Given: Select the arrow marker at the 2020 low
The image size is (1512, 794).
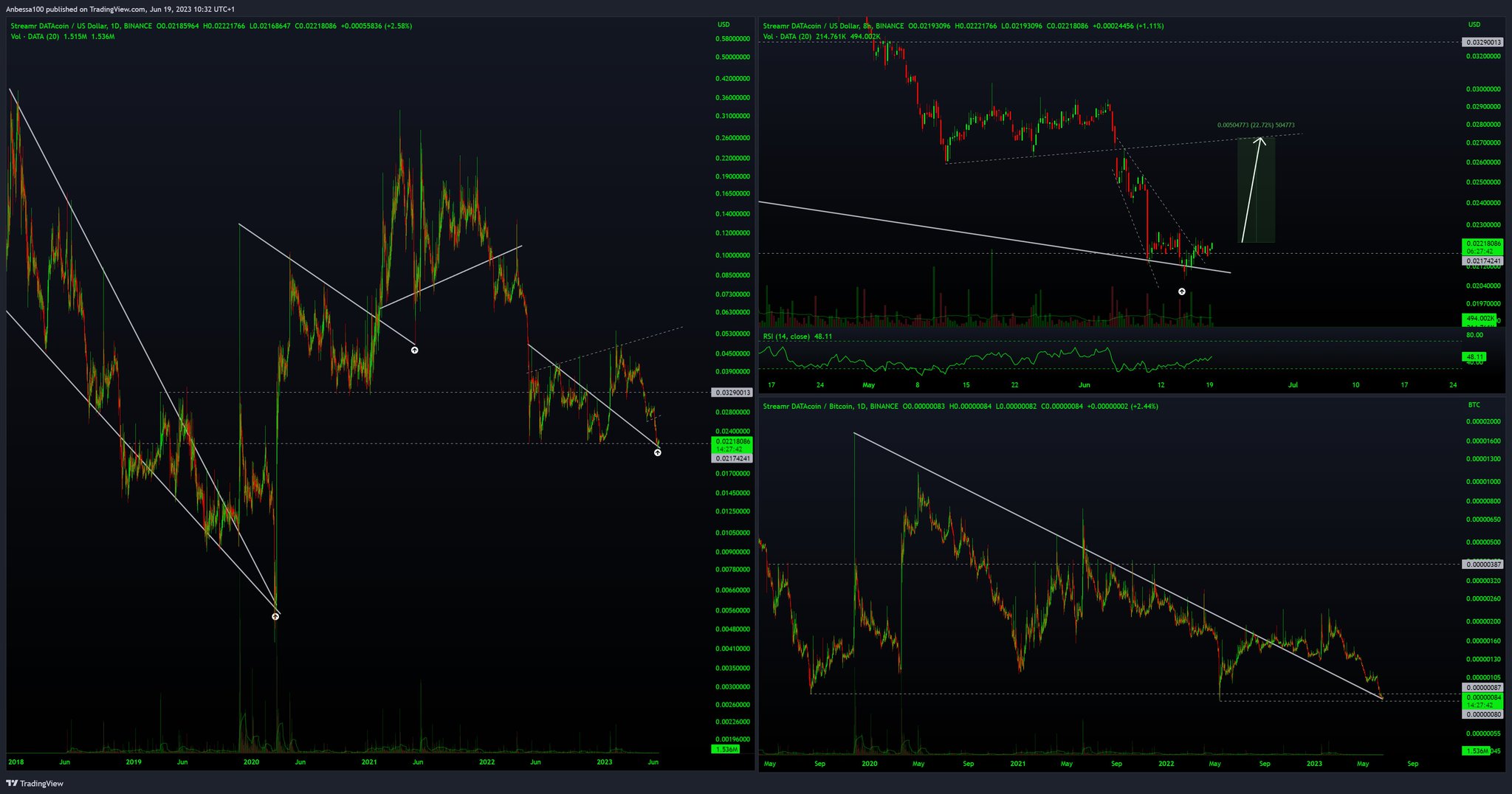Looking at the screenshot, I should (x=275, y=616).
